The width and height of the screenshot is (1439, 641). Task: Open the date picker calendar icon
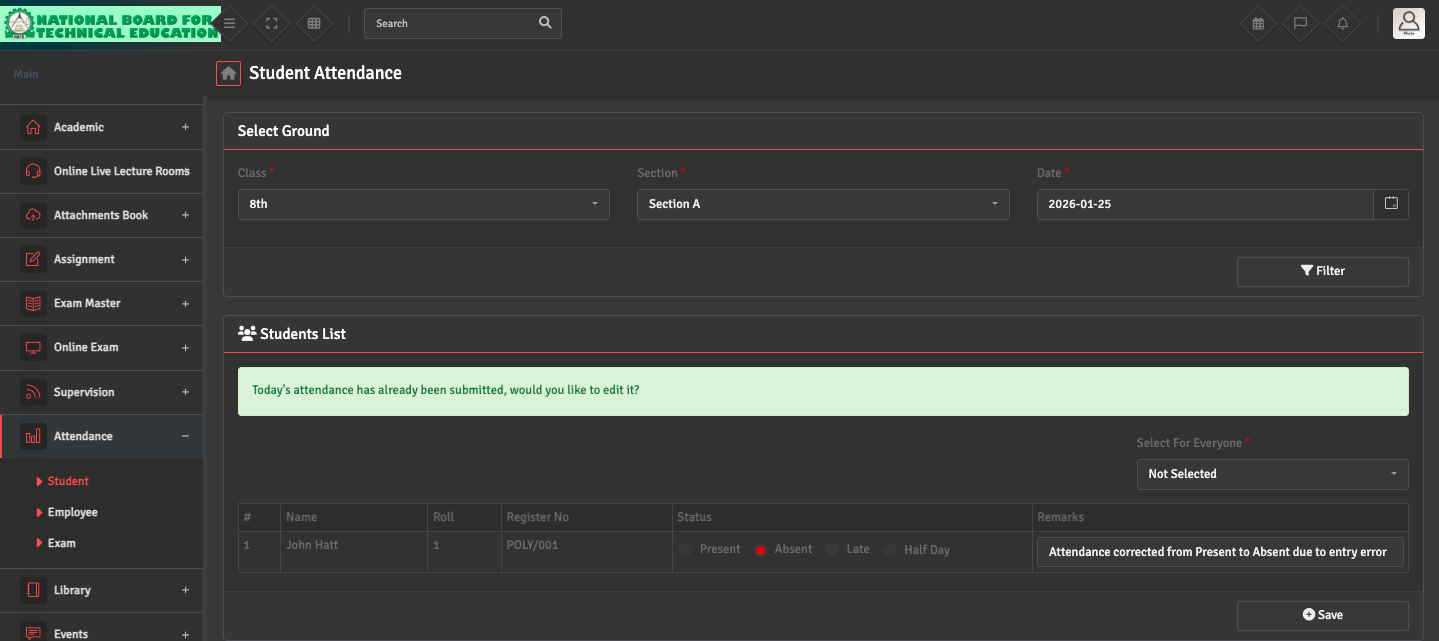(1391, 204)
